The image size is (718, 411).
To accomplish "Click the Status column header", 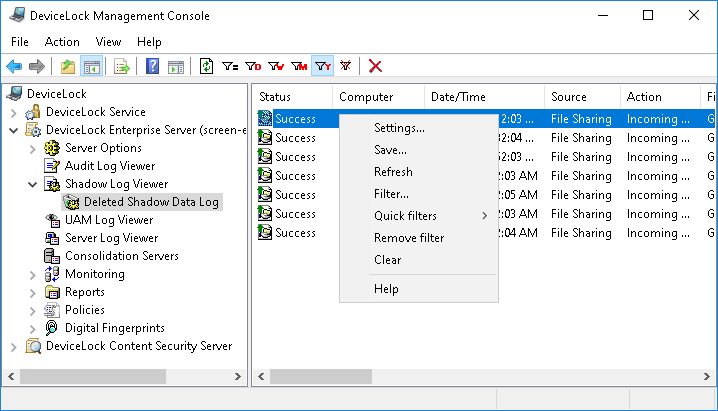I will pyautogui.click(x=274, y=97).
